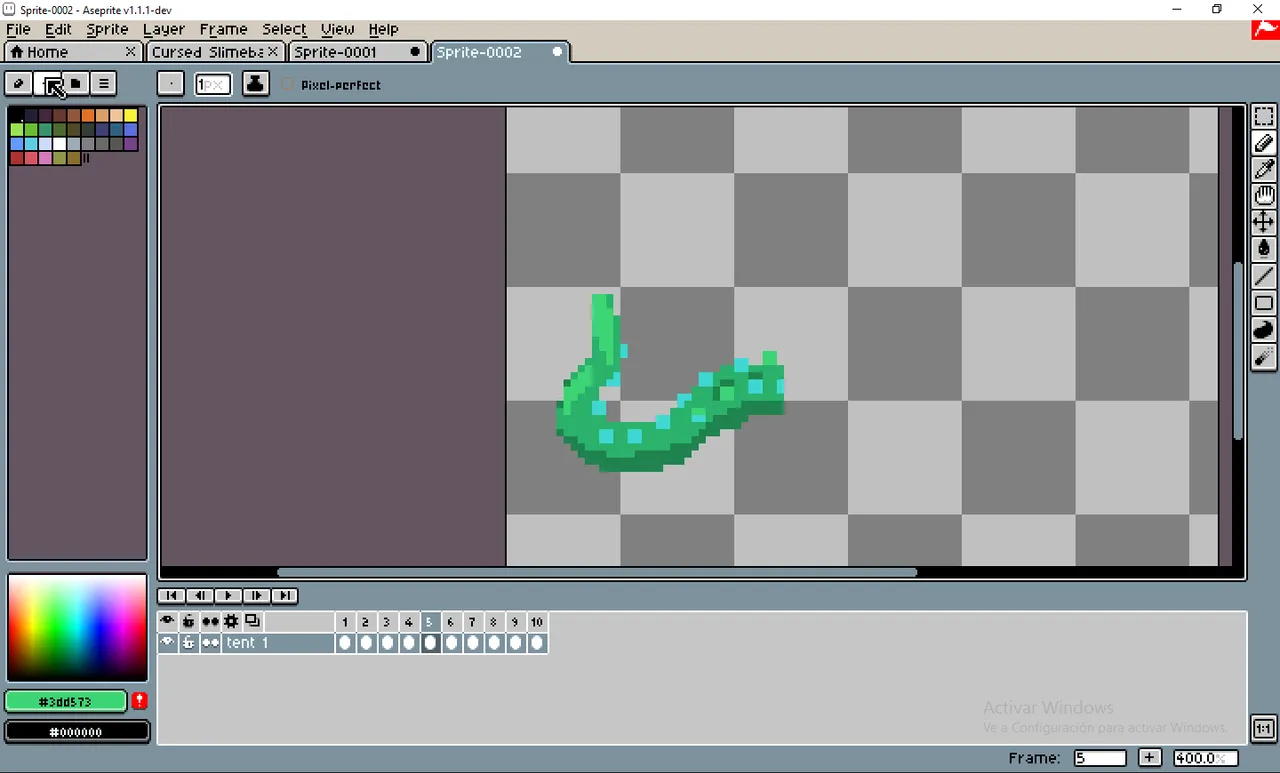Click the timeline lock header icon
The image size is (1280, 773).
click(188, 621)
